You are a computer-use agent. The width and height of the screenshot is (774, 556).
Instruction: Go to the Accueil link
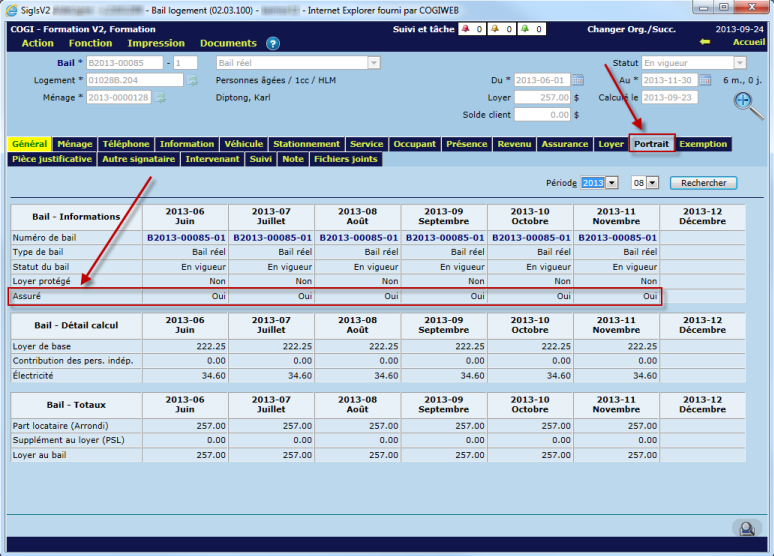coord(748,42)
